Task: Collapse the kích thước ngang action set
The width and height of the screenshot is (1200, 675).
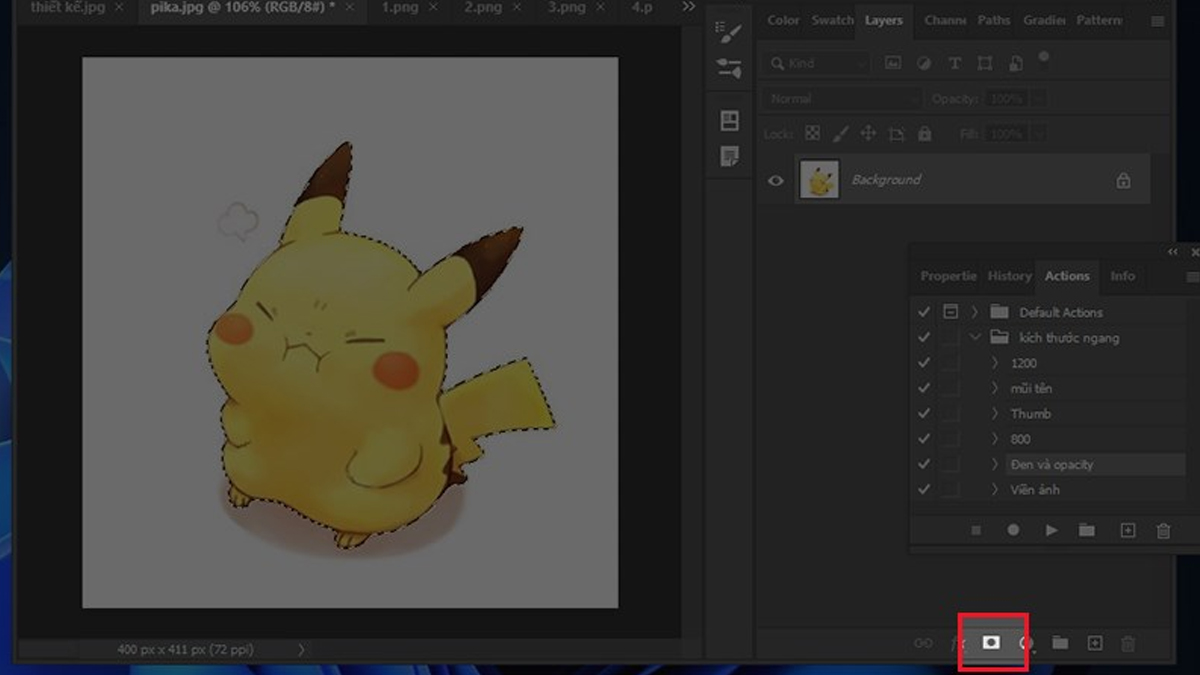Action: click(975, 338)
